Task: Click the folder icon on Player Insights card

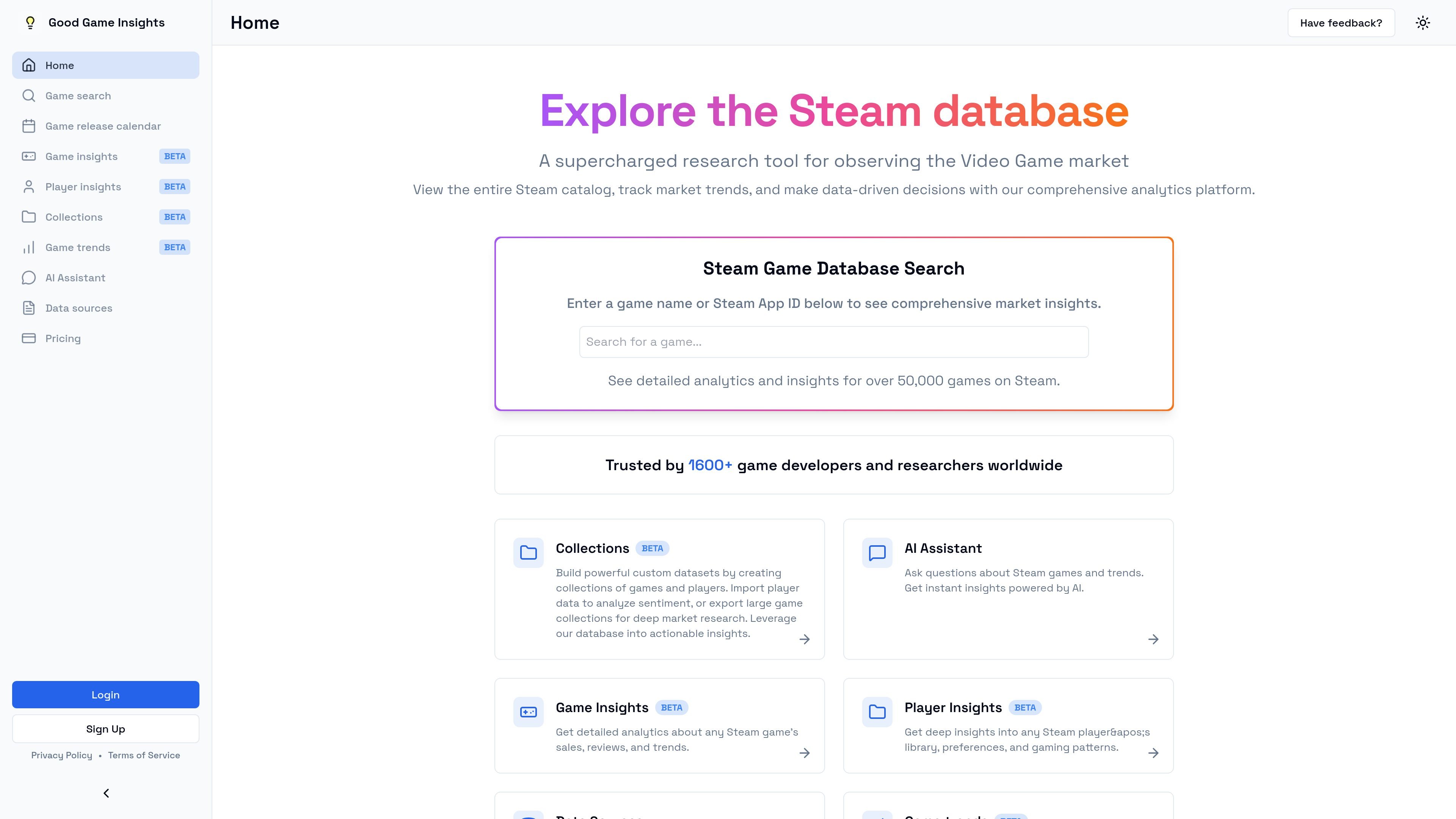Action: (877, 712)
